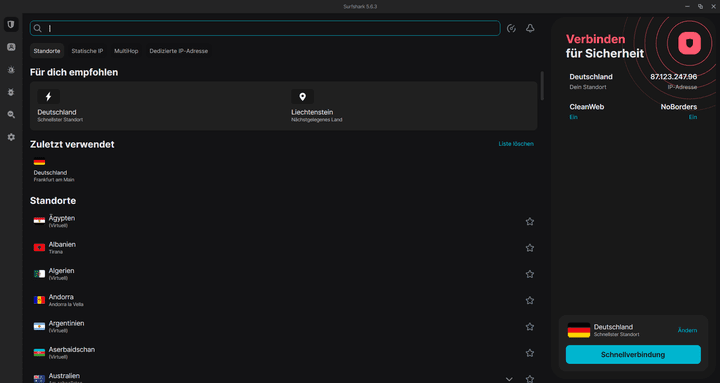Switch to Statische IP tab
Screen dimensions: 720x383
(x=87, y=51)
